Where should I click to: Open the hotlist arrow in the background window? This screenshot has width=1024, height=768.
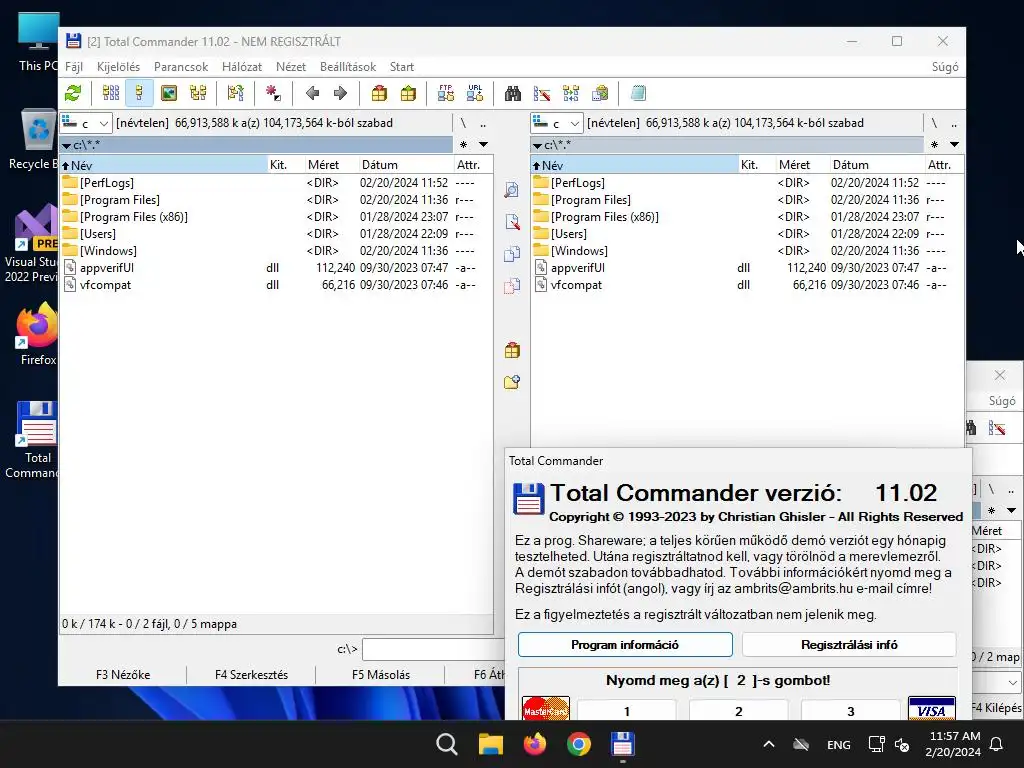[1011, 510]
